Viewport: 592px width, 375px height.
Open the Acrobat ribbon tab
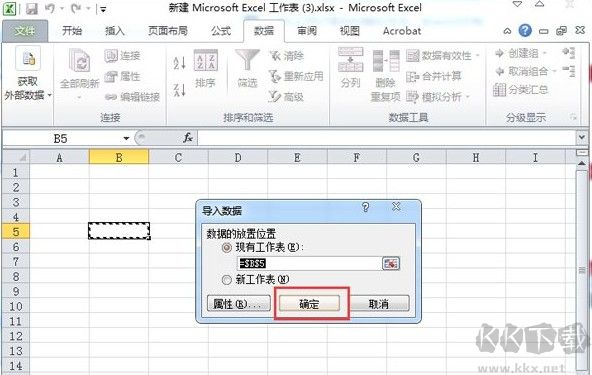tap(402, 31)
